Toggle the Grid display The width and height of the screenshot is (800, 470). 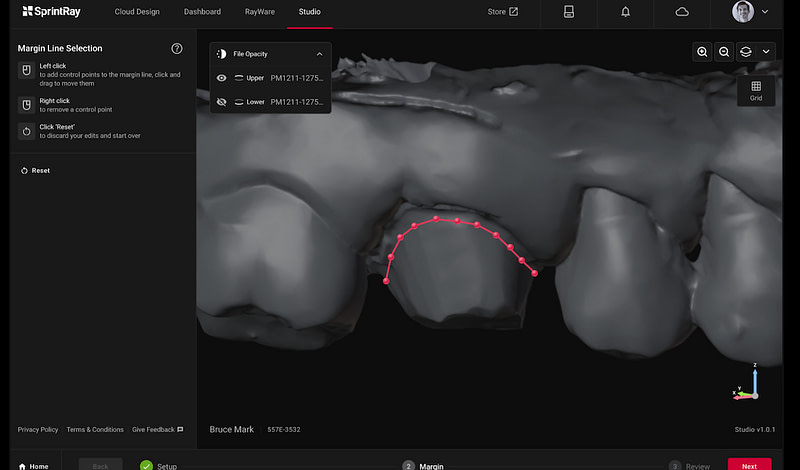755,91
